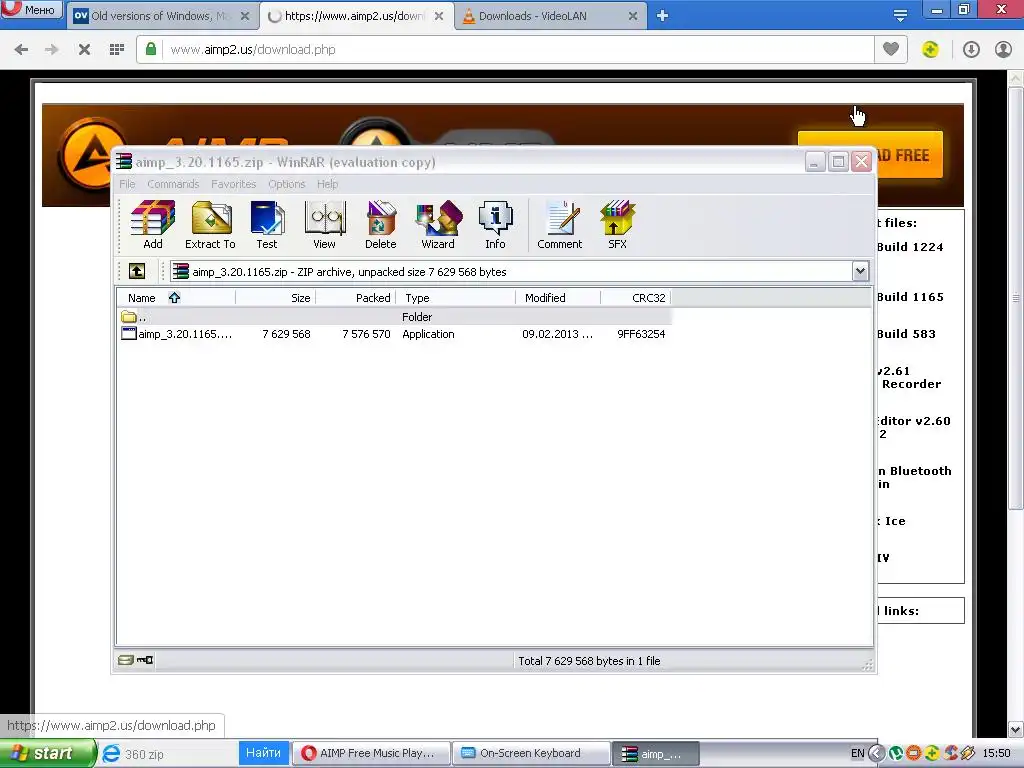
Task: Switch to the Downloads - VideoLAN tab
Action: click(542, 16)
